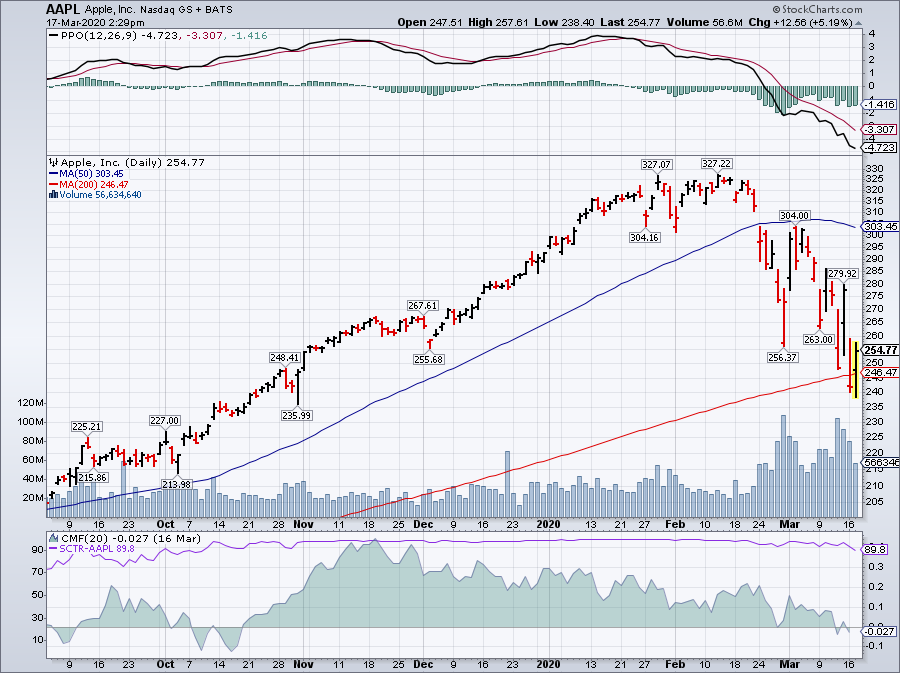Click the High 257.61 value
Screen dimensions: 900x673
[x=498, y=23]
